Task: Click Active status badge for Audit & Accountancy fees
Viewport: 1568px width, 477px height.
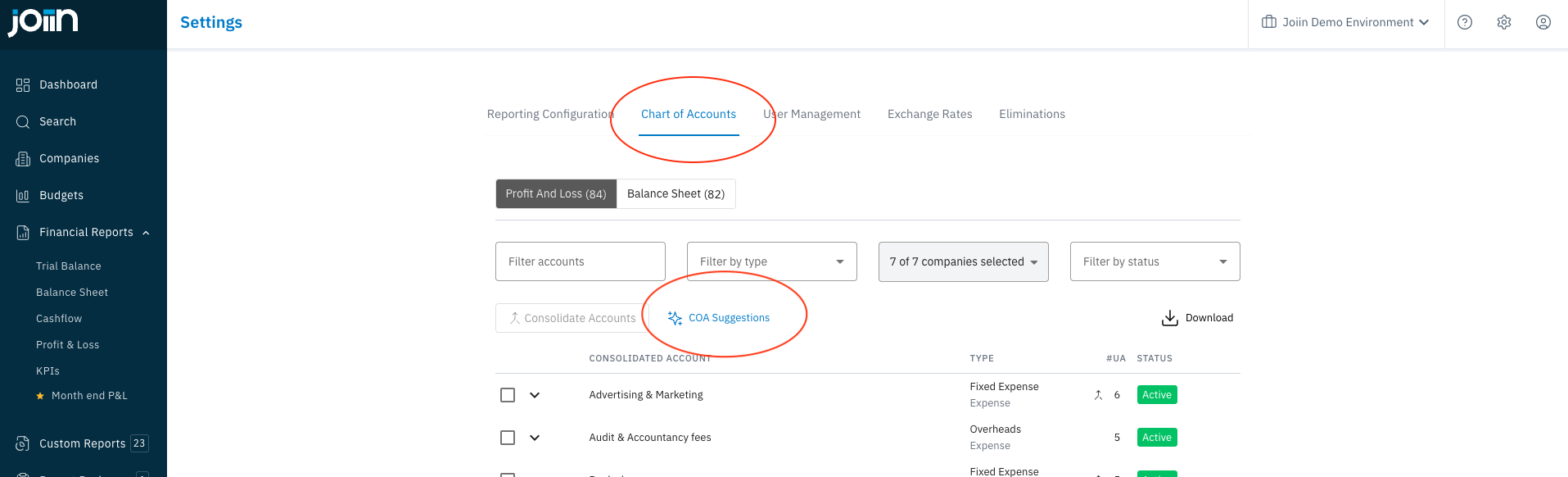Action: click(1157, 438)
